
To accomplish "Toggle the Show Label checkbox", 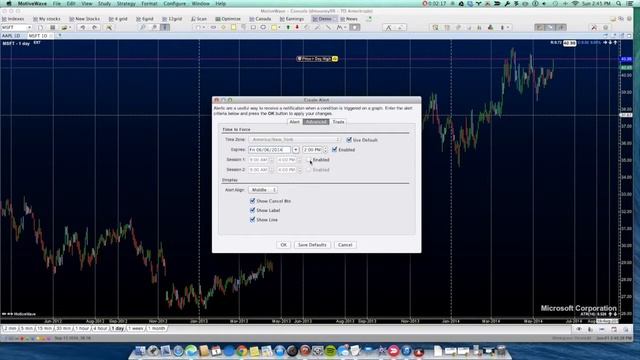I will (252, 210).
